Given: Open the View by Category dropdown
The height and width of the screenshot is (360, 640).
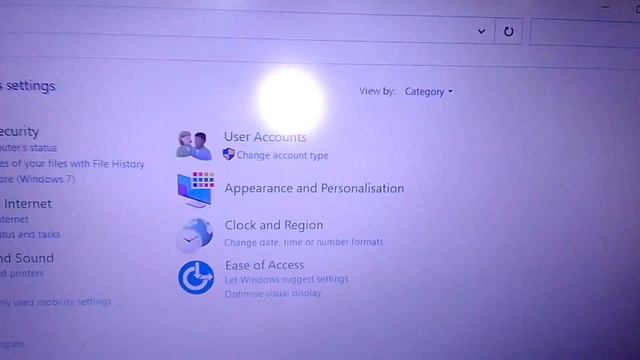Looking at the screenshot, I should (429, 91).
